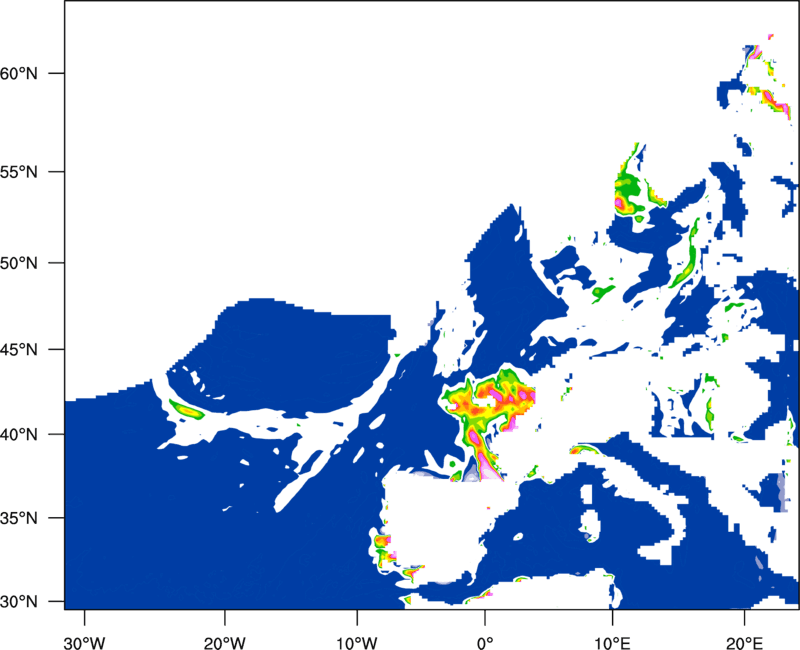The width and height of the screenshot is (800, 650).
Task: Click the 30°W longitude label
Action: (x=85, y=643)
